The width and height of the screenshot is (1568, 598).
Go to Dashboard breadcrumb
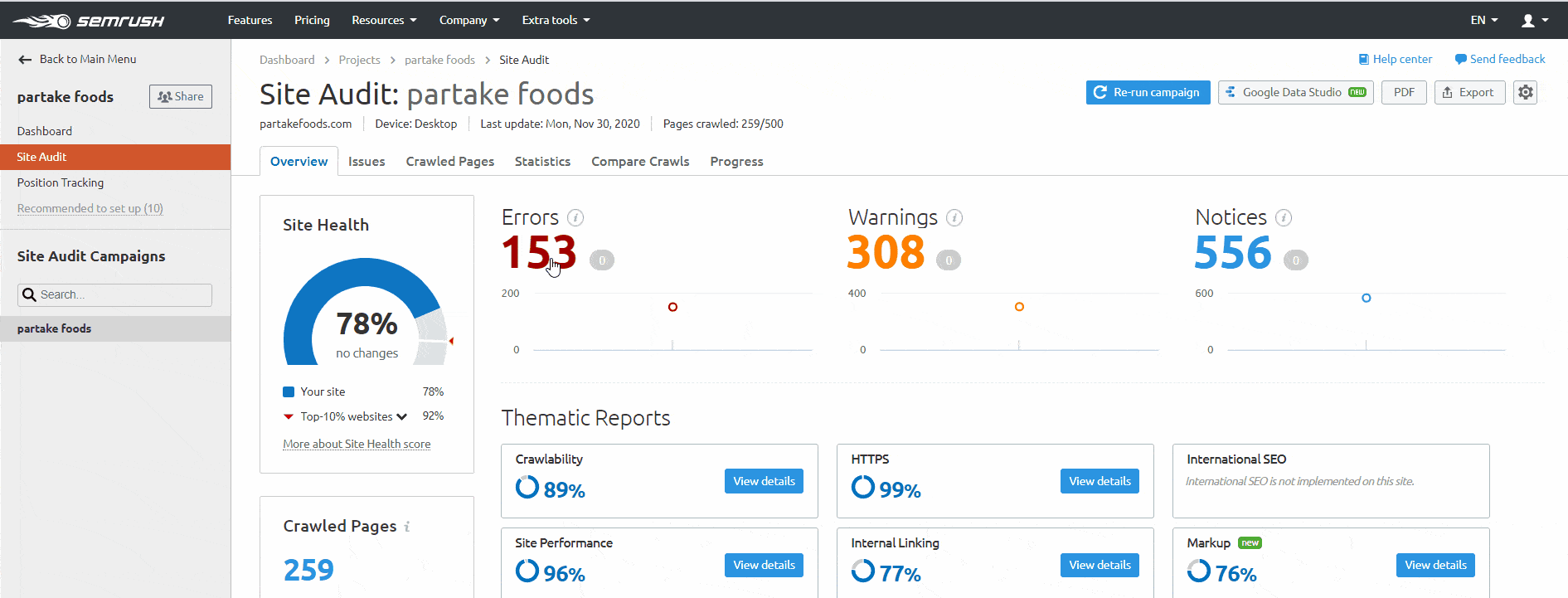tap(287, 60)
